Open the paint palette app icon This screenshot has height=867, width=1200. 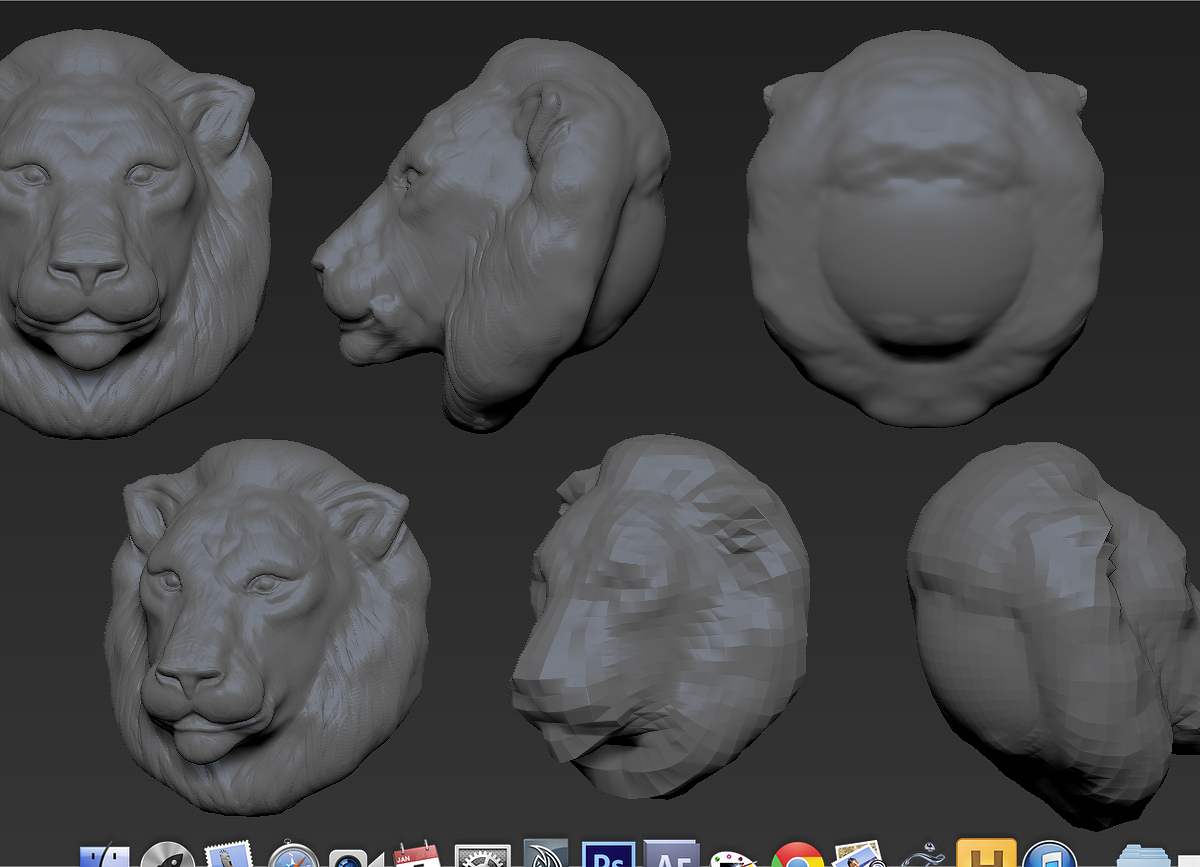(x=734, y=858)
